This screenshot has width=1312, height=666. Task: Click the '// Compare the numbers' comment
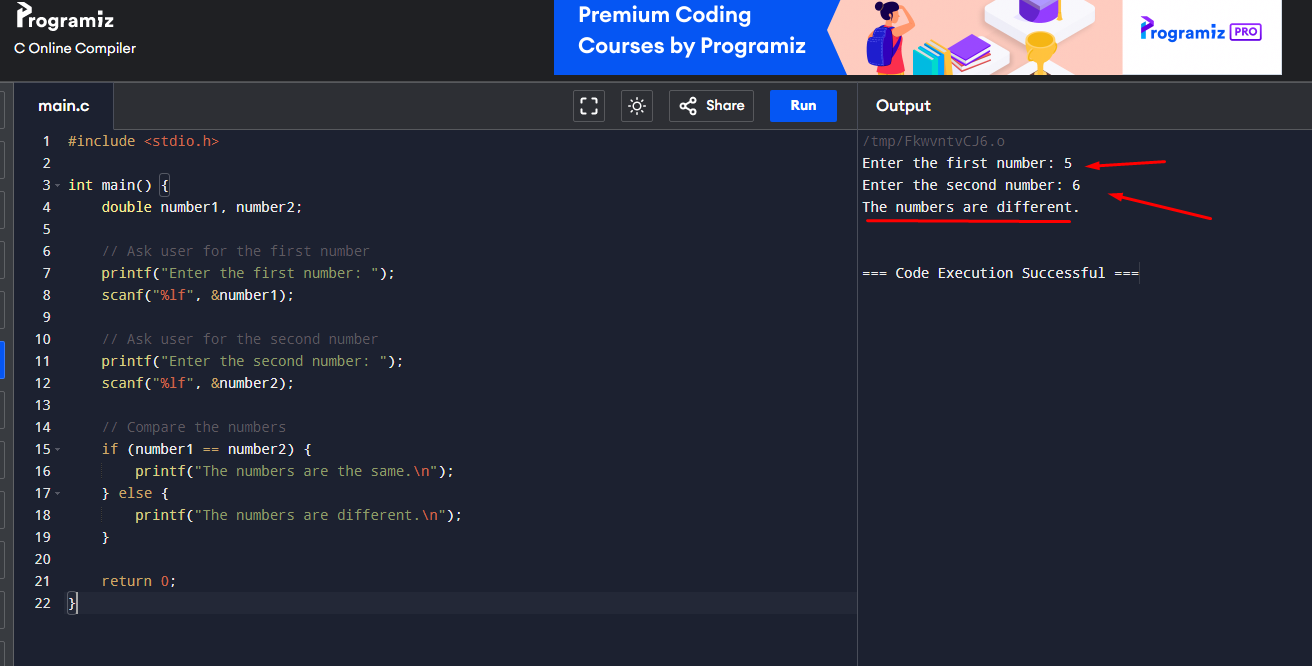193,427
